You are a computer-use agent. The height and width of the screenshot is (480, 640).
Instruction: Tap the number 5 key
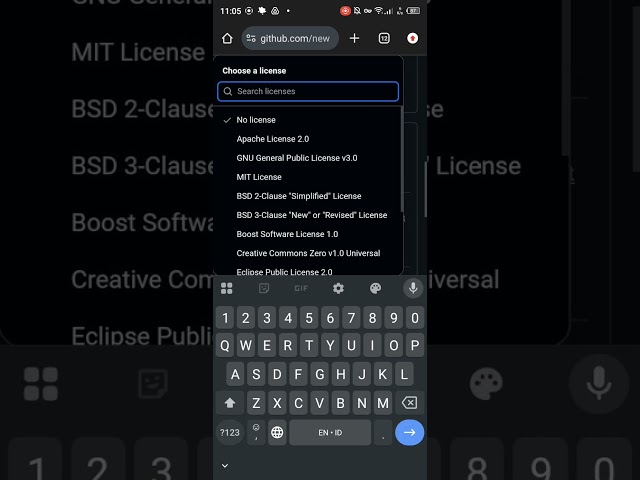click(x=309, y=318)
